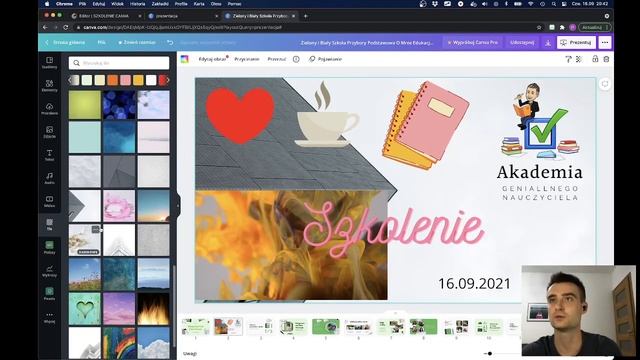This screenshot has width=640, height=360.
Task: Click the Pojawienie animation button
Action: 325,59
